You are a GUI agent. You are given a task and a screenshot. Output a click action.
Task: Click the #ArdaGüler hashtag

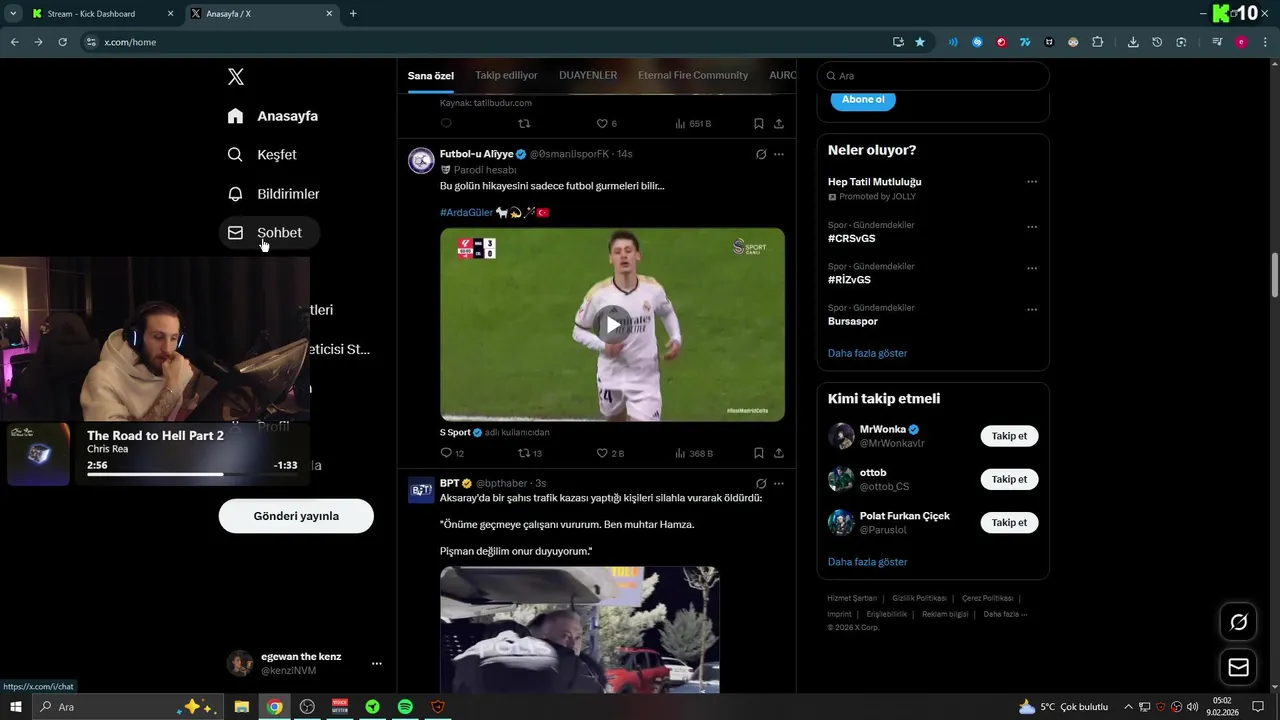(x=466, y=212)
